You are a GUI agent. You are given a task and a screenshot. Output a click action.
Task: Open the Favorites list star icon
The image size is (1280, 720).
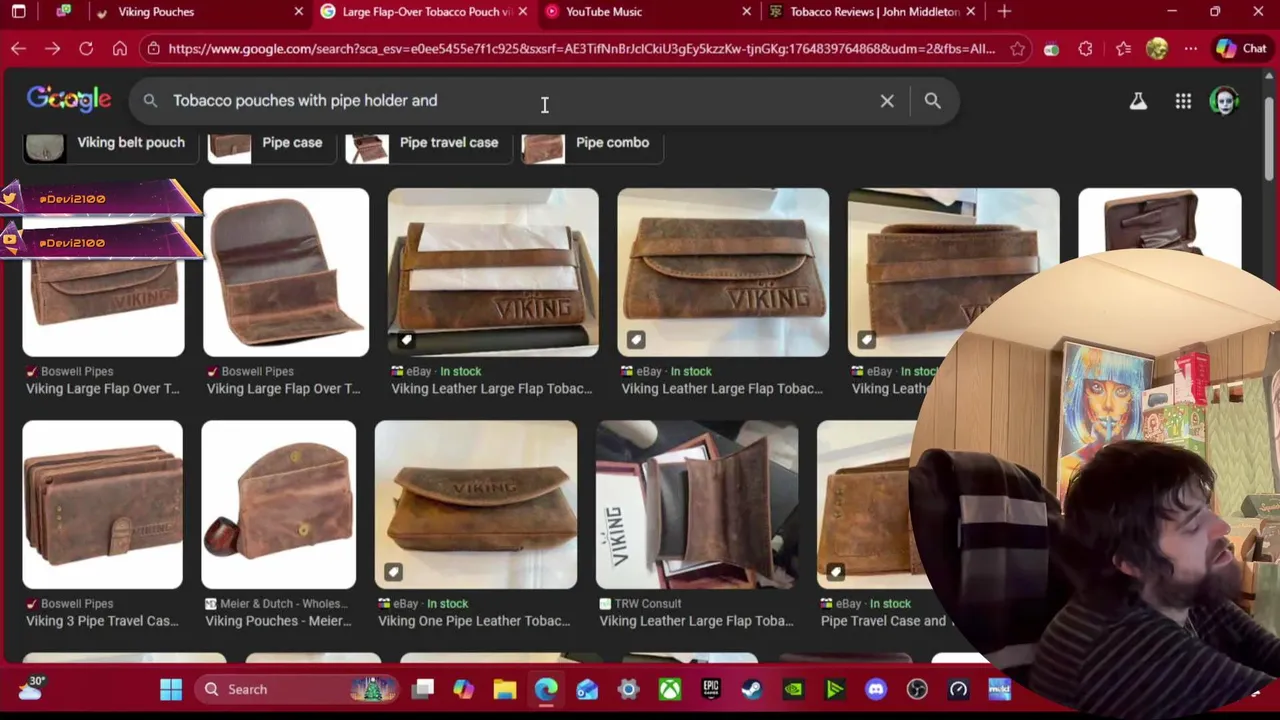pyautogui.click(x=1122, y=48)
